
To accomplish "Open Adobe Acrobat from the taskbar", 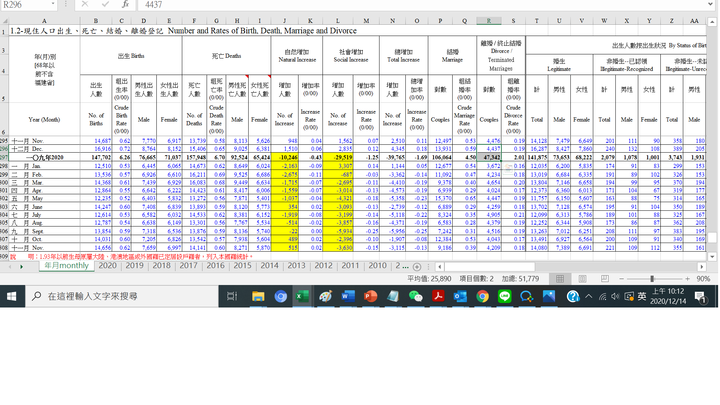I will click(x=438, y=297).
